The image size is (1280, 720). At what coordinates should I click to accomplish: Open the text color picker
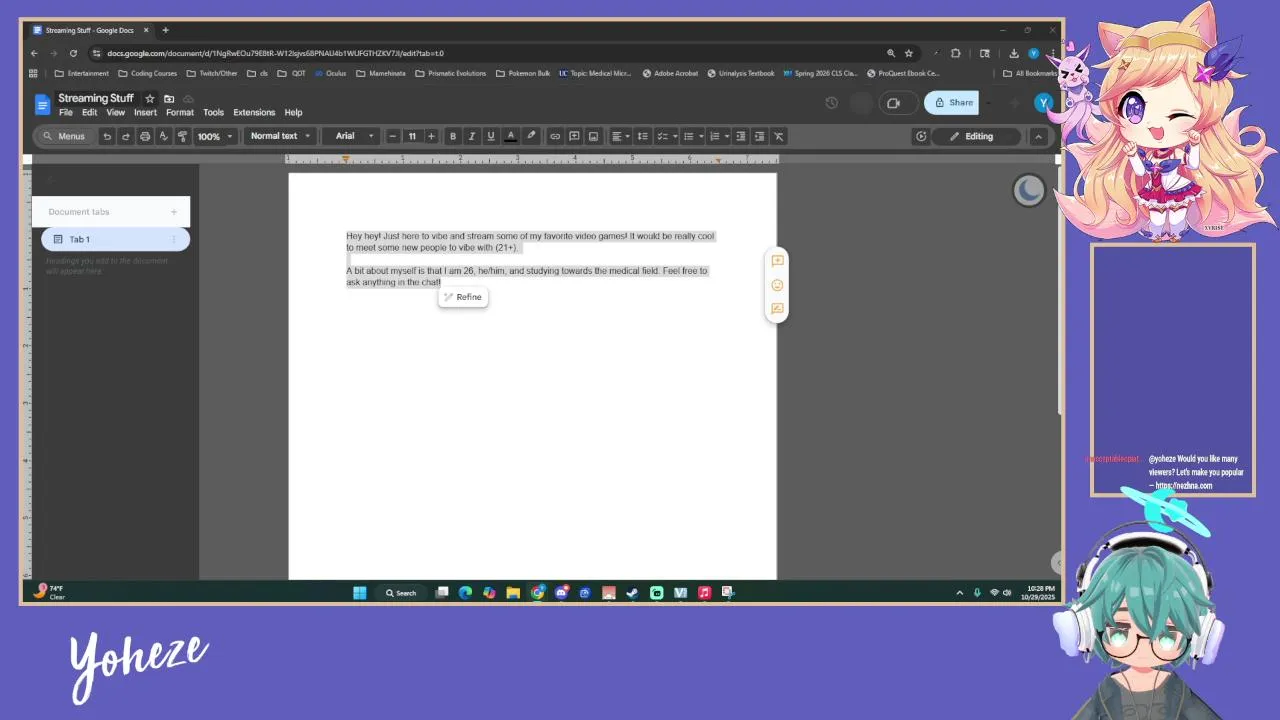pyautogui.click(x=511, y=136)
